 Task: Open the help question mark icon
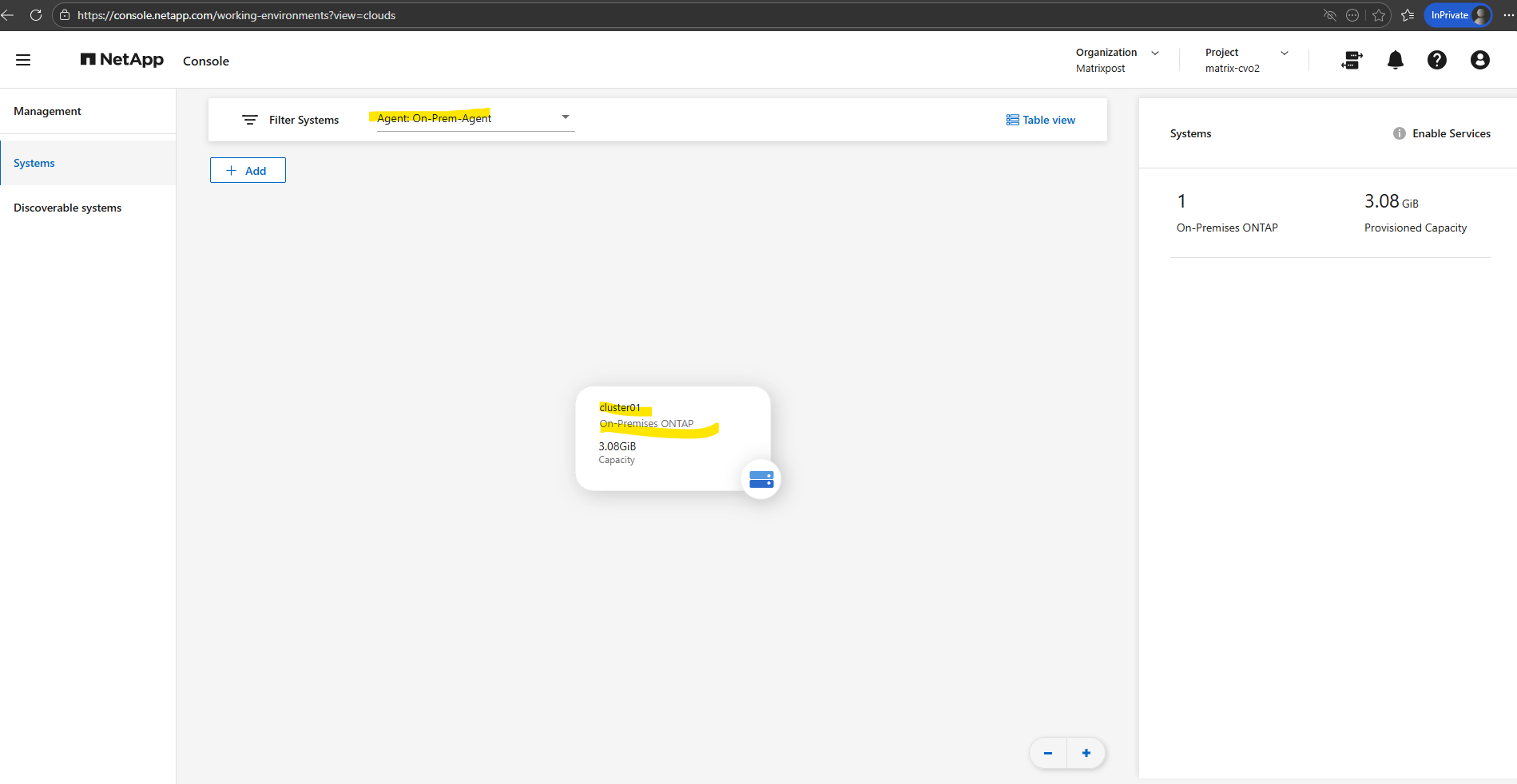click(1436, 60)
